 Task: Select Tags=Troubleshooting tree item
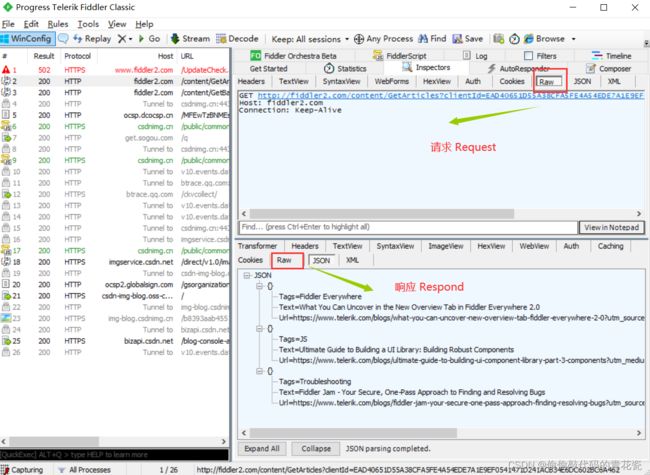click(x=315, y=381)
